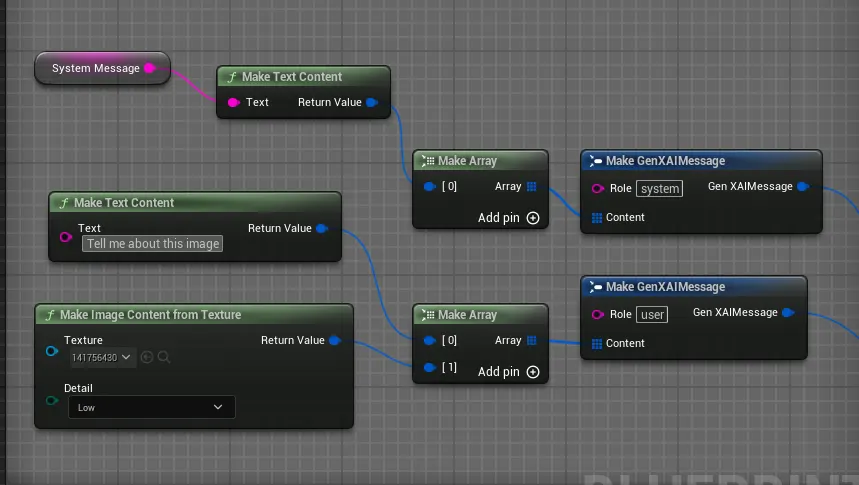The width and height of the screenshot is (859, 485).
Task: Click the Texture input pin
Action: 52,351
